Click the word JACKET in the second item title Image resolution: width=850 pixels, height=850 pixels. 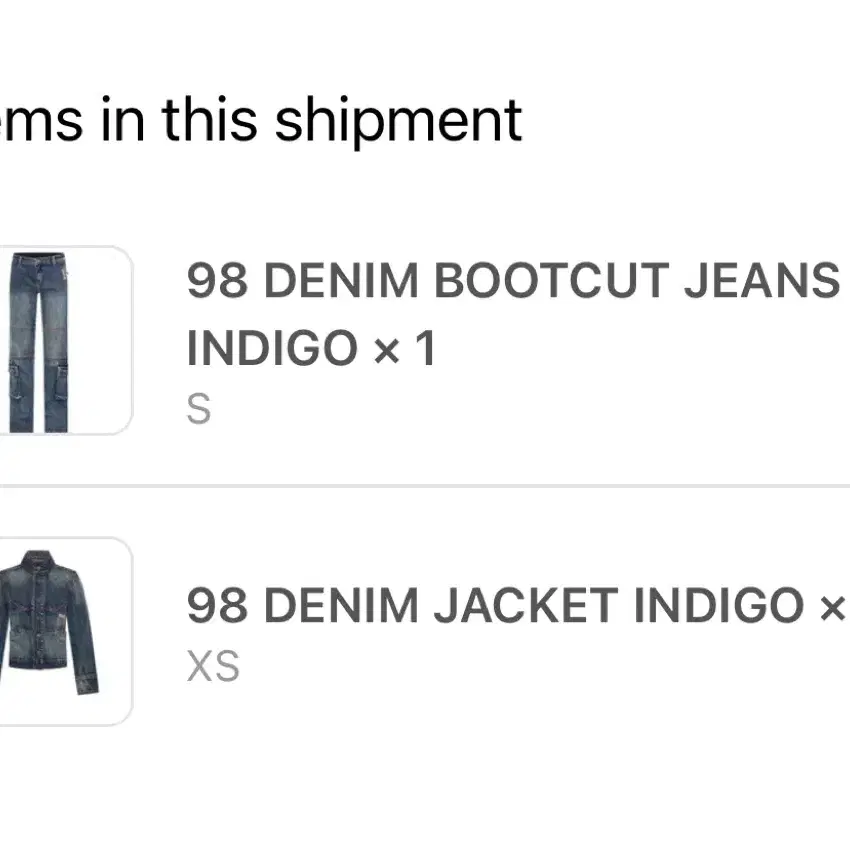[526, 605]
